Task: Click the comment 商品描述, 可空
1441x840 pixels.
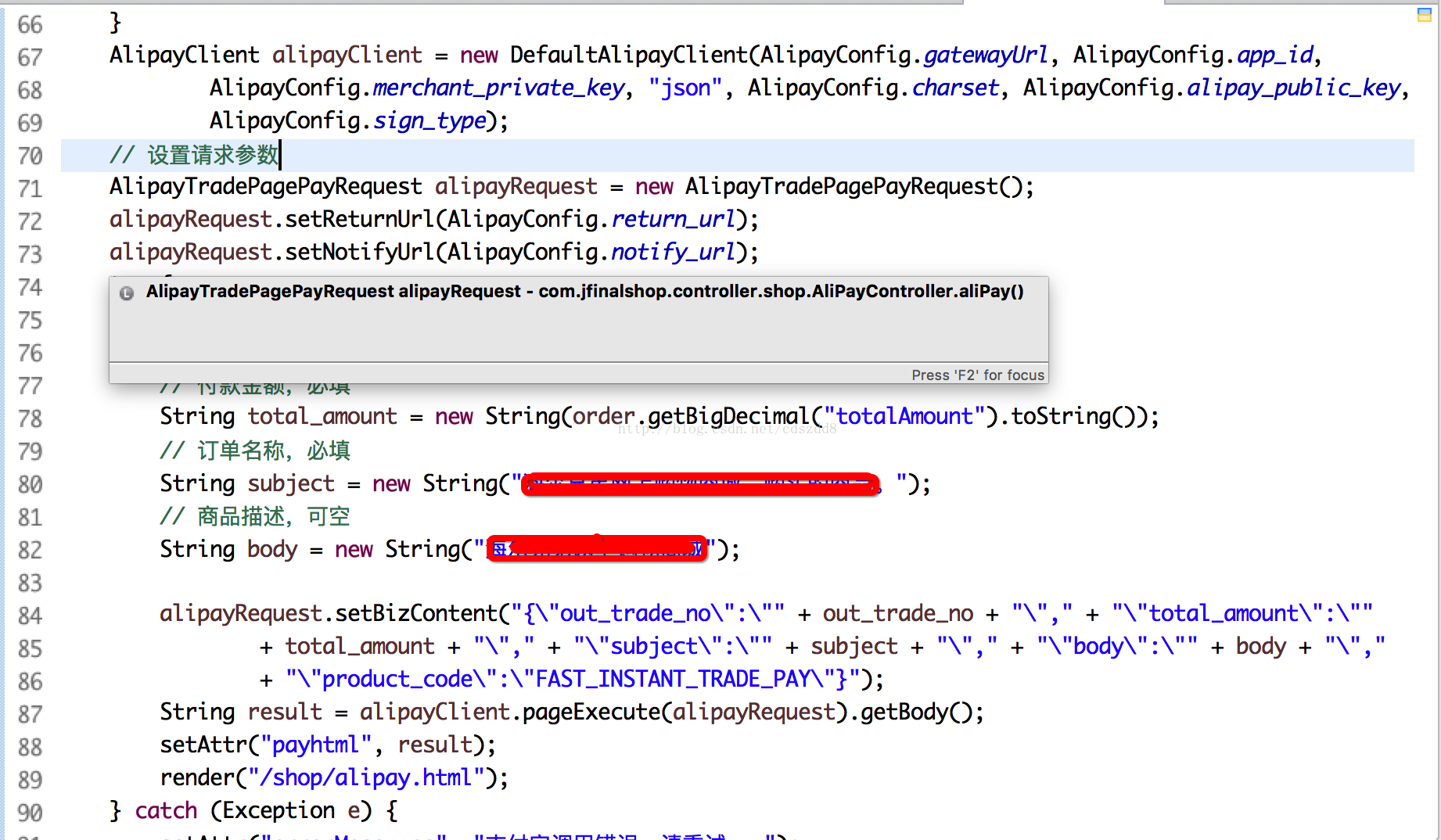Action: 255,516
